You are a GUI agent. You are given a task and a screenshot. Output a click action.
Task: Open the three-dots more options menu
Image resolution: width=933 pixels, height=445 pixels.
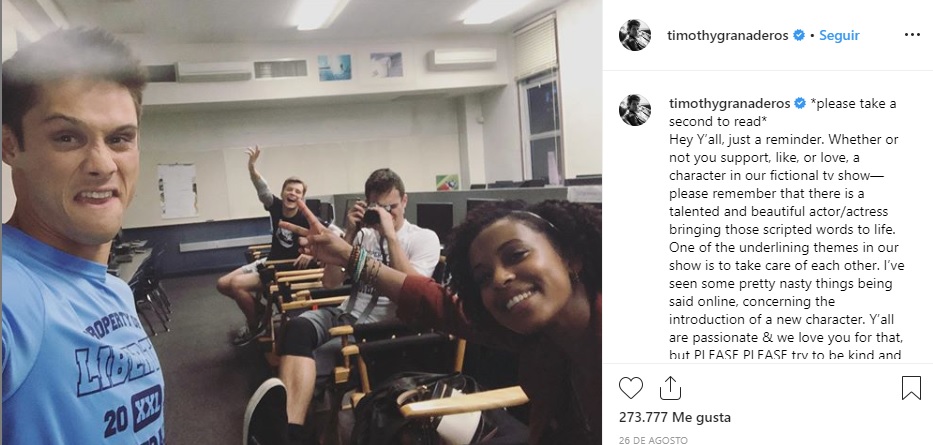coord(912,35)
